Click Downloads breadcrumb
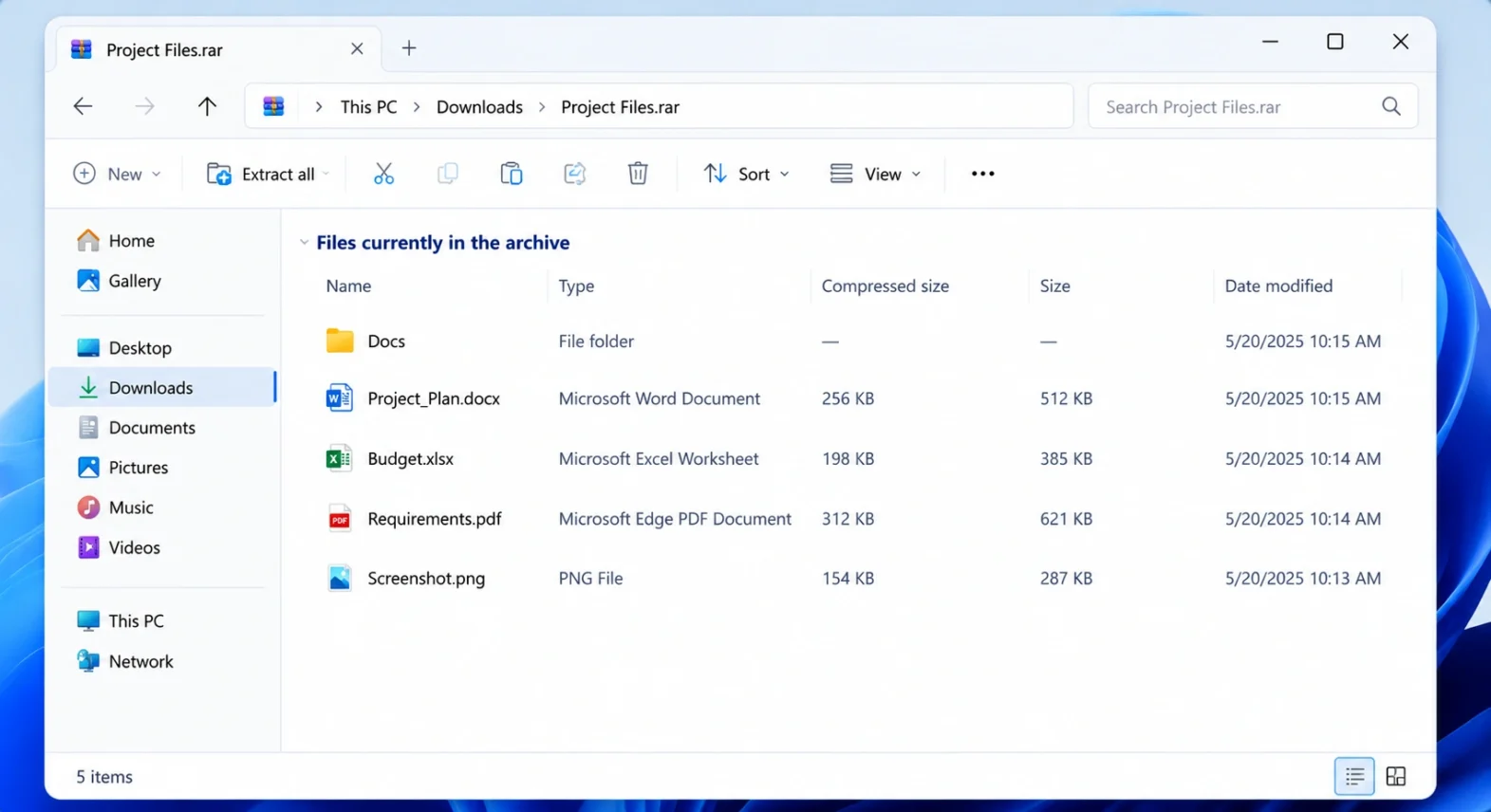The width and height of the screenshot is (1491, 812). pyautogui.click(x=479, y=107)
